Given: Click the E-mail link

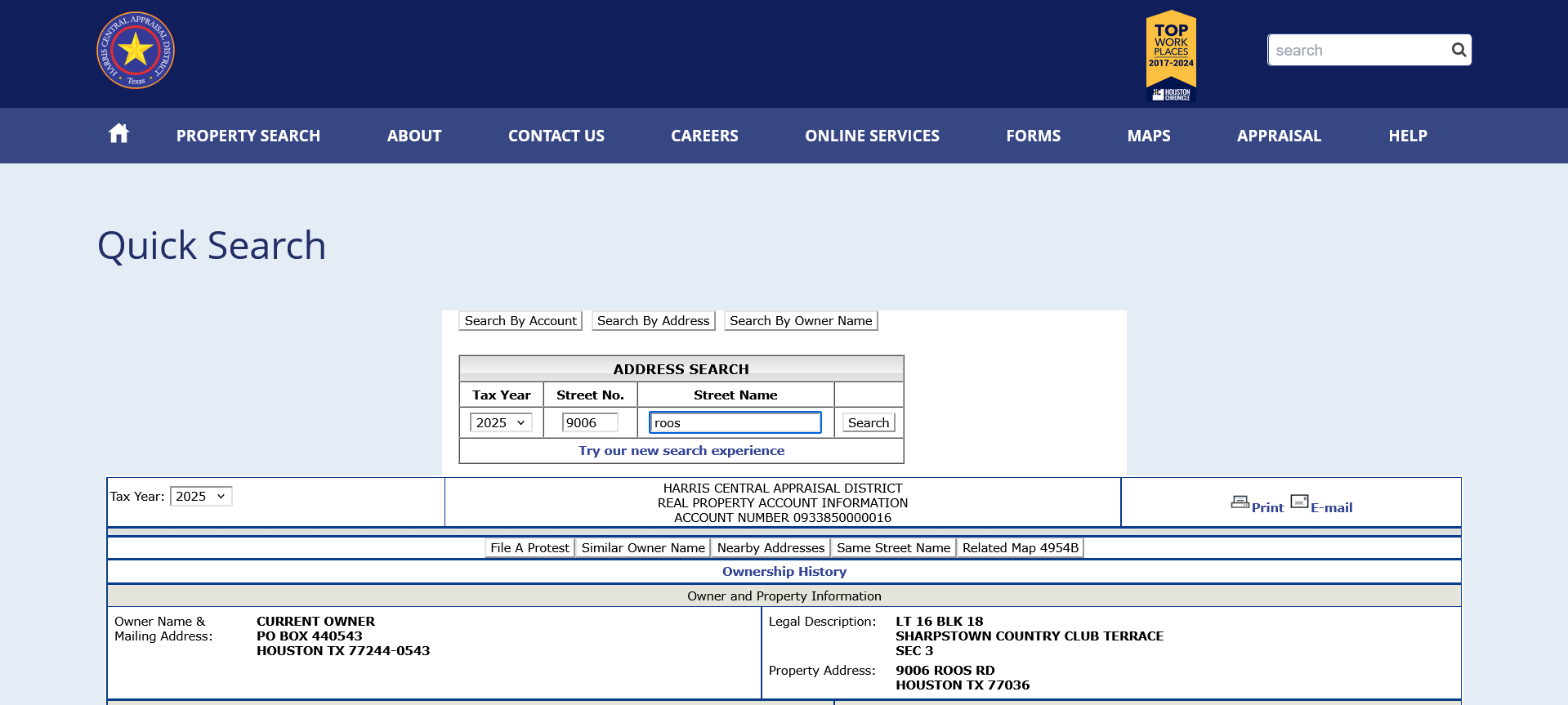Looking at the screenshot, I should (x=1332, y=507).
